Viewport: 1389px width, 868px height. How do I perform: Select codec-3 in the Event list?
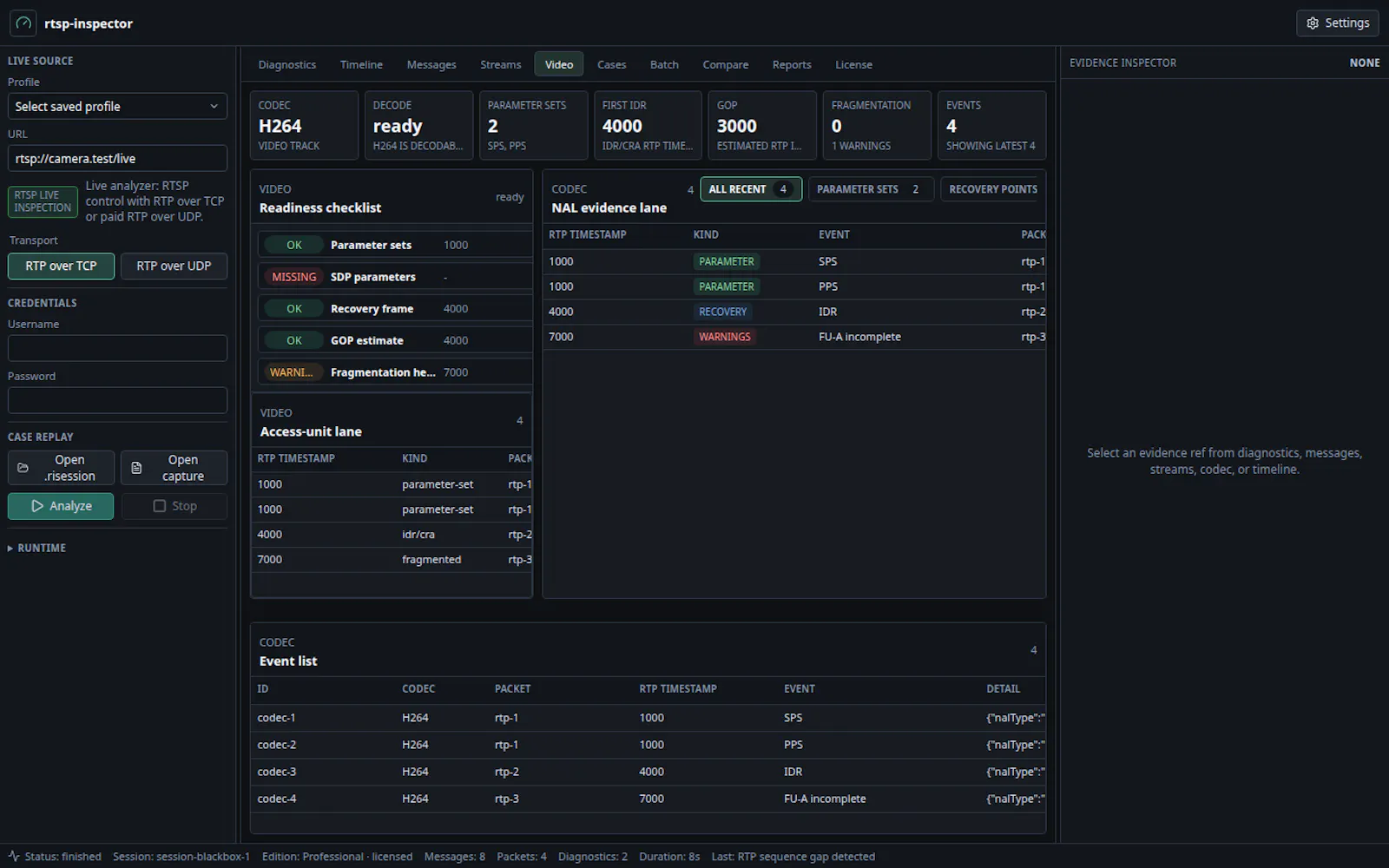[x=648, y=772]
